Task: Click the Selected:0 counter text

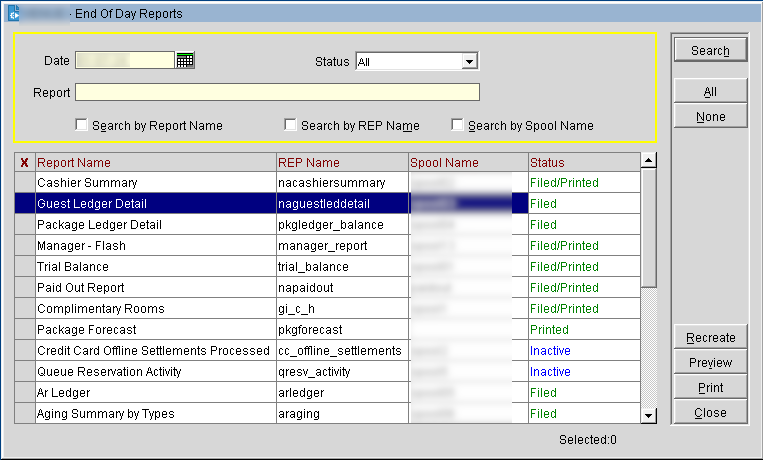Action: tap(587, 440)
